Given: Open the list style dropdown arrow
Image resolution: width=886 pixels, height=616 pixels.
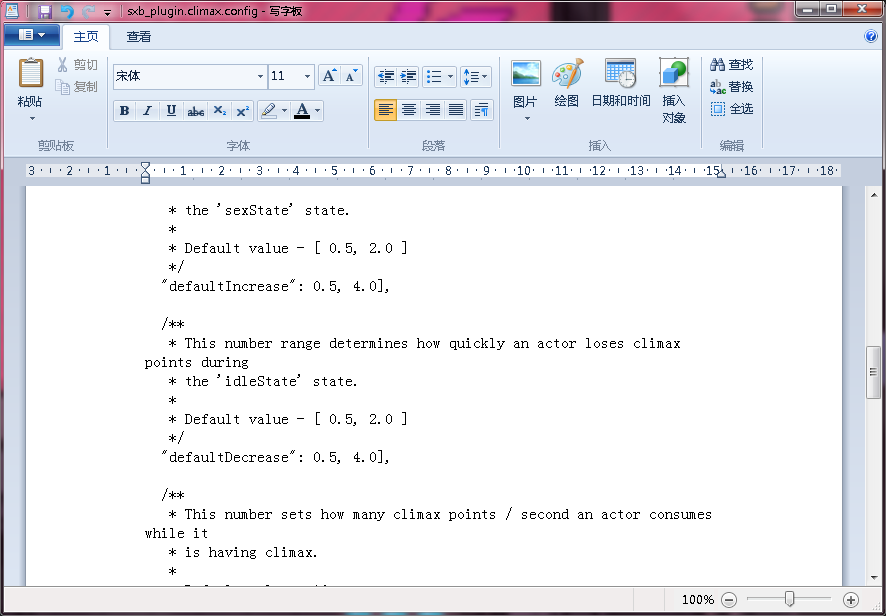Looking at the screenshot, I should 450,76.
